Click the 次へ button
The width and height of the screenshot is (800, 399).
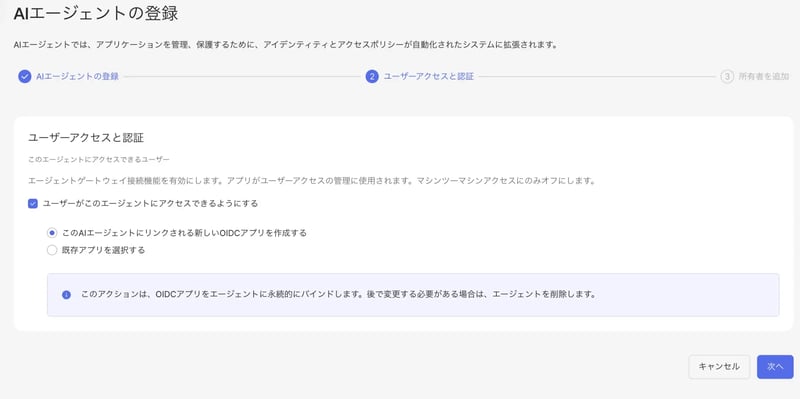[775, 367]
